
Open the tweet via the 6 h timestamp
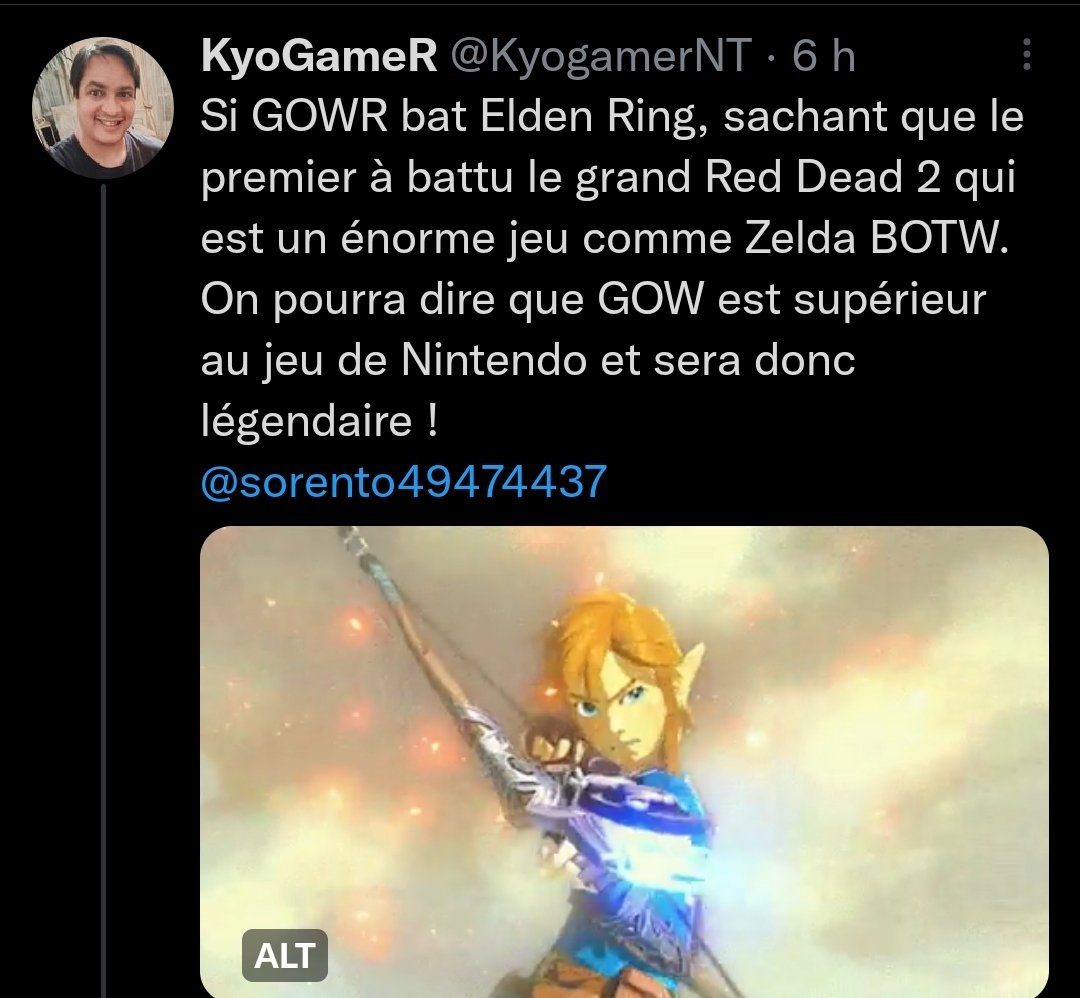[x=823, y=55]
